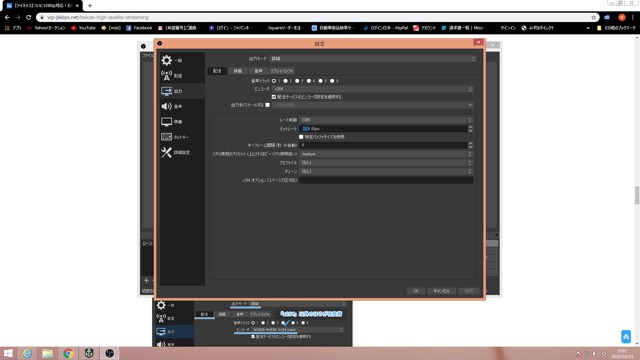This screenshot has width=640, height=360.
Task: Expand the medium CPU preset dropdown
Action: (x=386, y=154)
